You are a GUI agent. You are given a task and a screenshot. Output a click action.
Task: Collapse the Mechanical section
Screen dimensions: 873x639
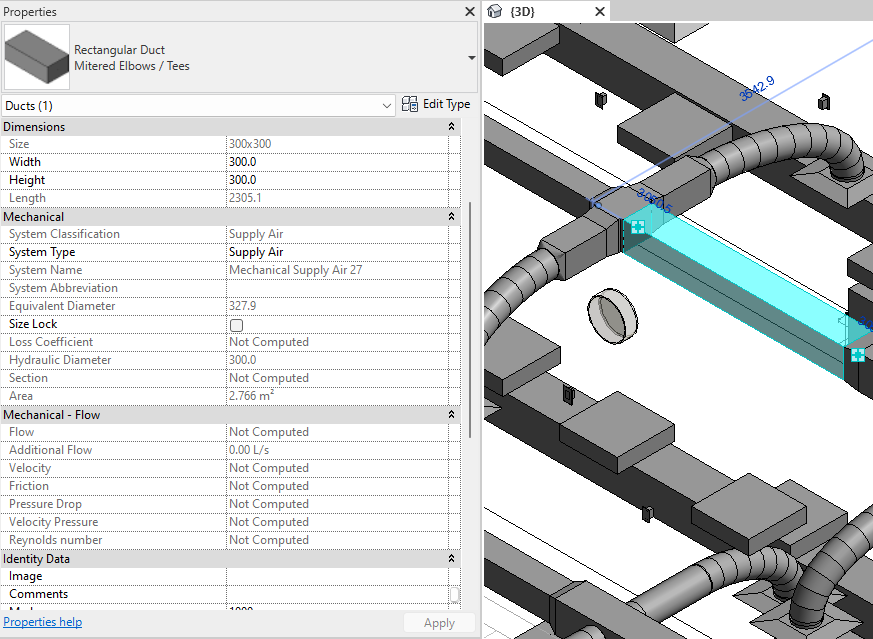click(451, 216)
